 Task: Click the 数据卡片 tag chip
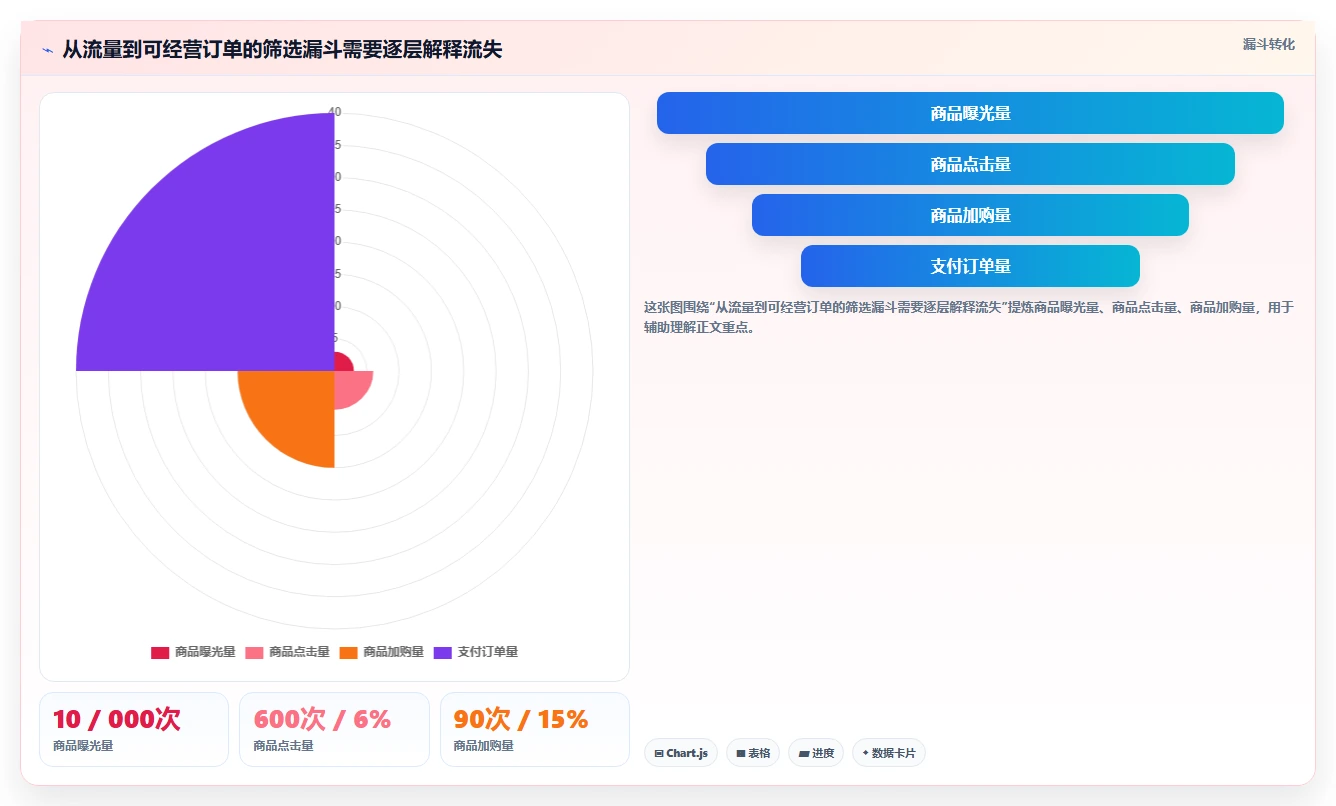(889, 753)
